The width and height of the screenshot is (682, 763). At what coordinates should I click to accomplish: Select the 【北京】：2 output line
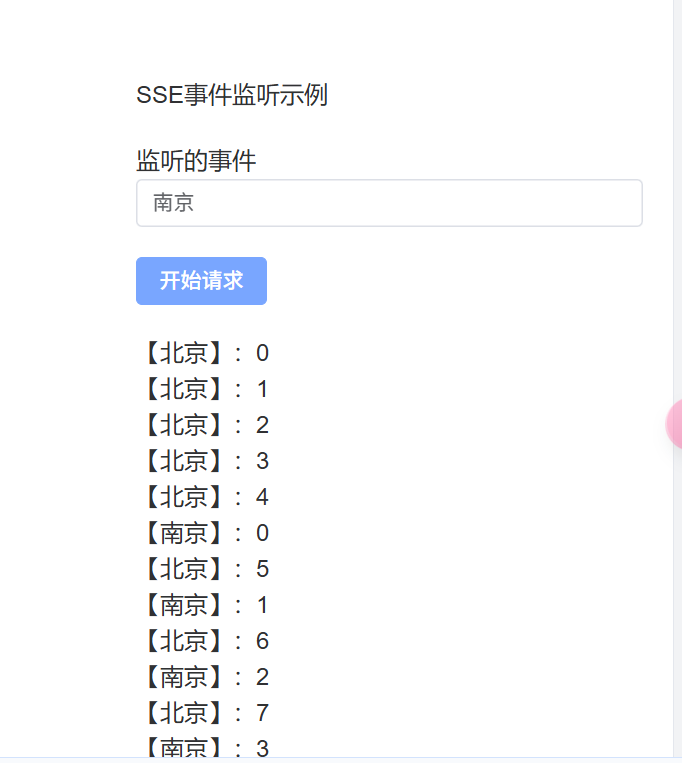pos(206,425)
